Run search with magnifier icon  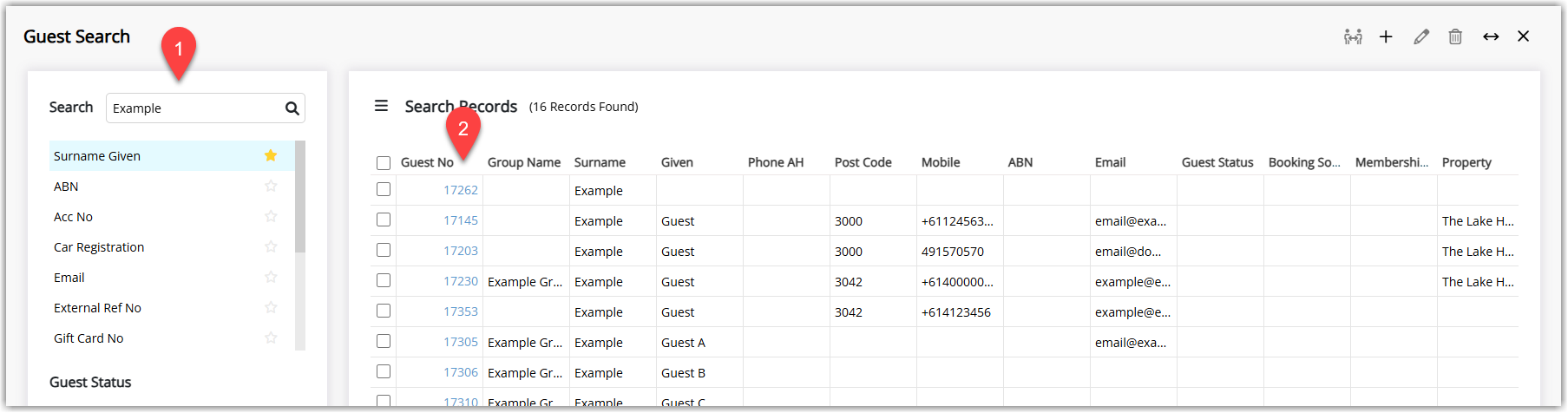(292, 108)
